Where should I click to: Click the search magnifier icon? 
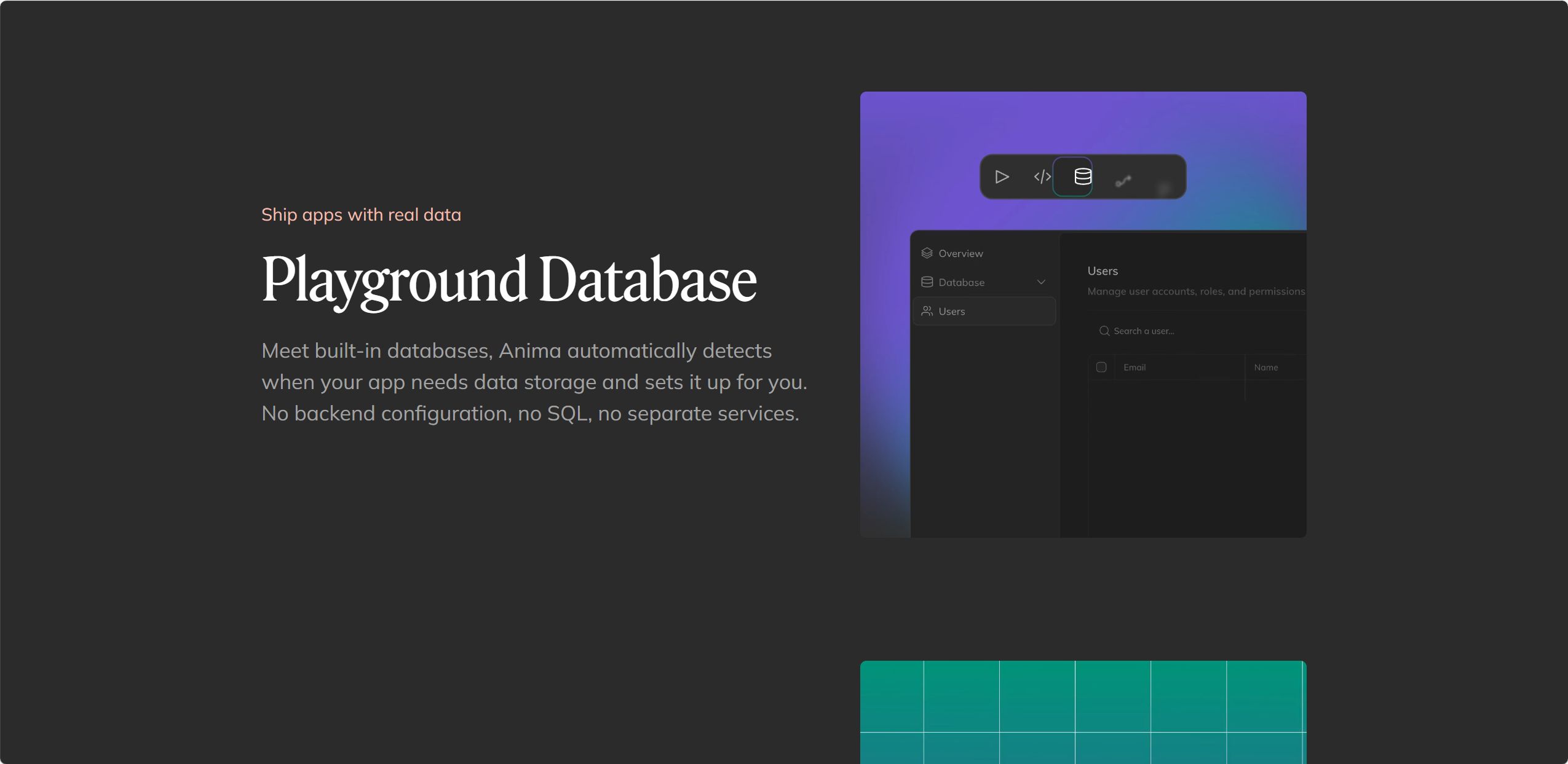click(1104, 331)
